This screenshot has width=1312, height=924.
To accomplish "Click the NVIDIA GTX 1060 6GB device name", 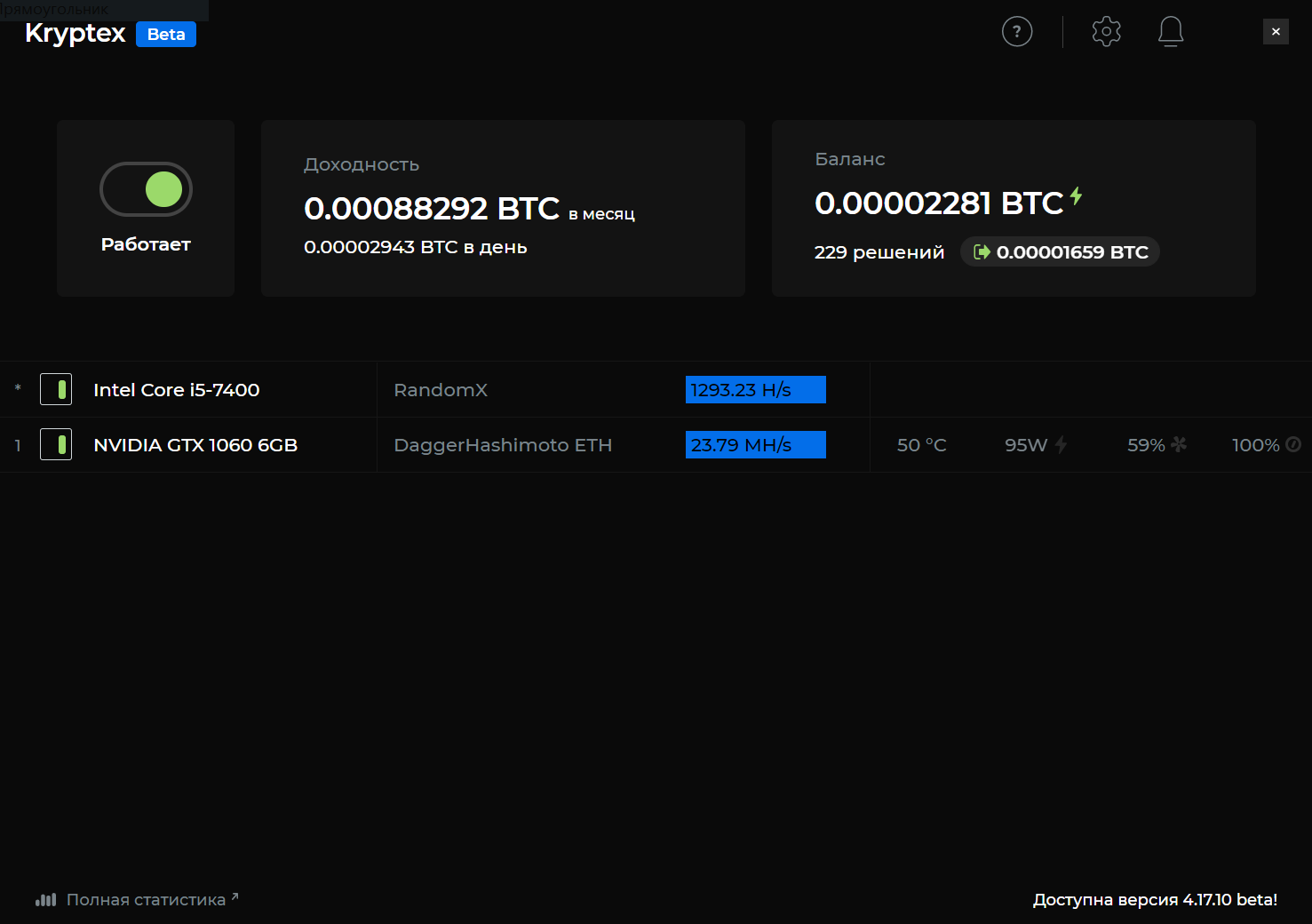I will click(195, 445).
